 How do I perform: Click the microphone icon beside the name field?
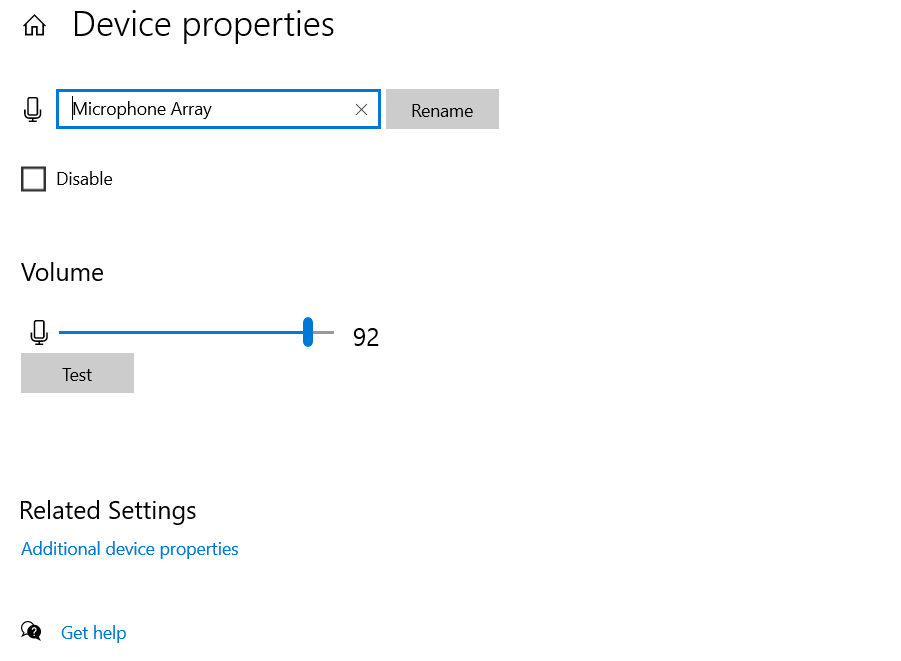pyautogui.click(x=33, y=109)
